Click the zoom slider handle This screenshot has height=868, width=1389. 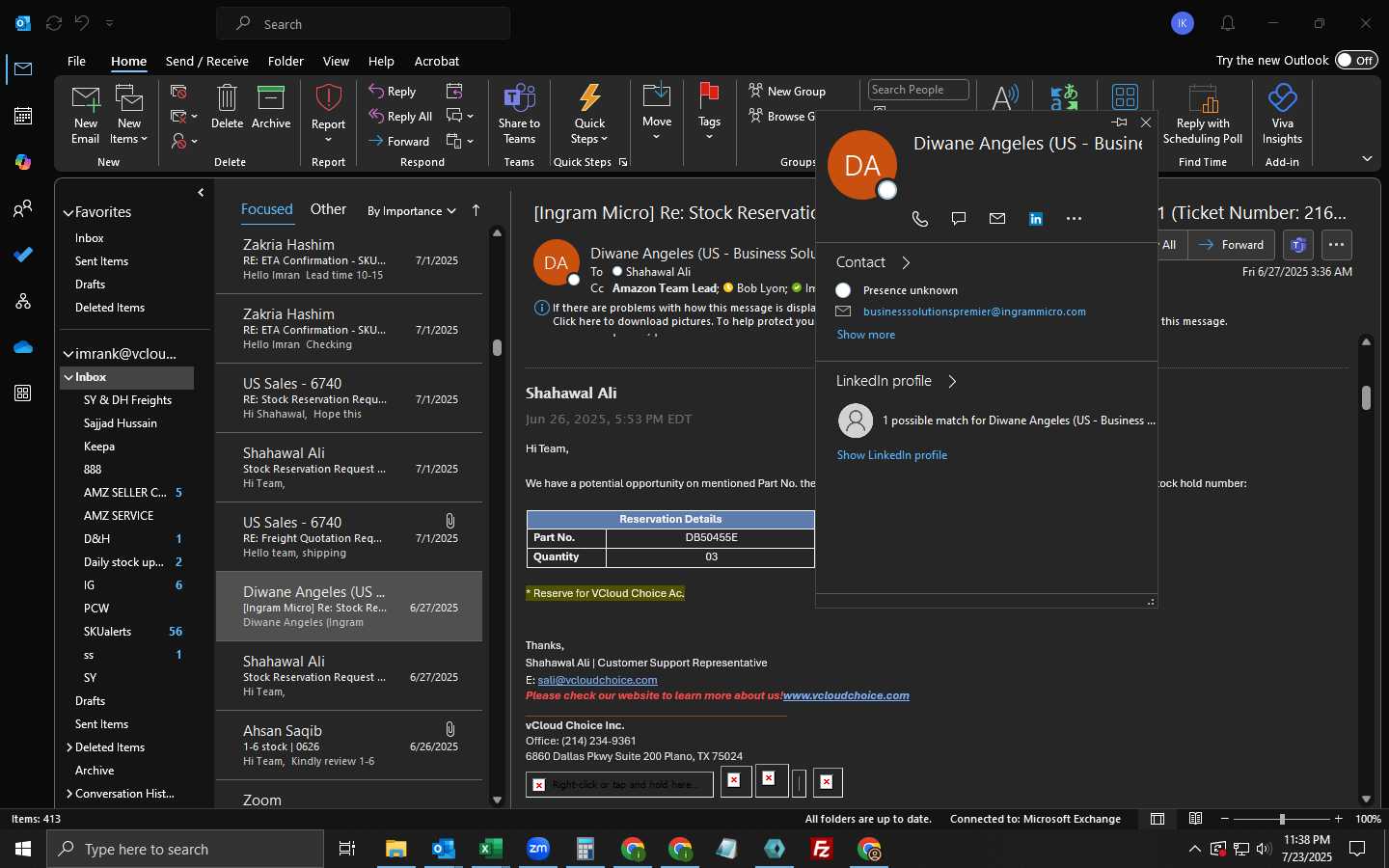pos(1282,819)
